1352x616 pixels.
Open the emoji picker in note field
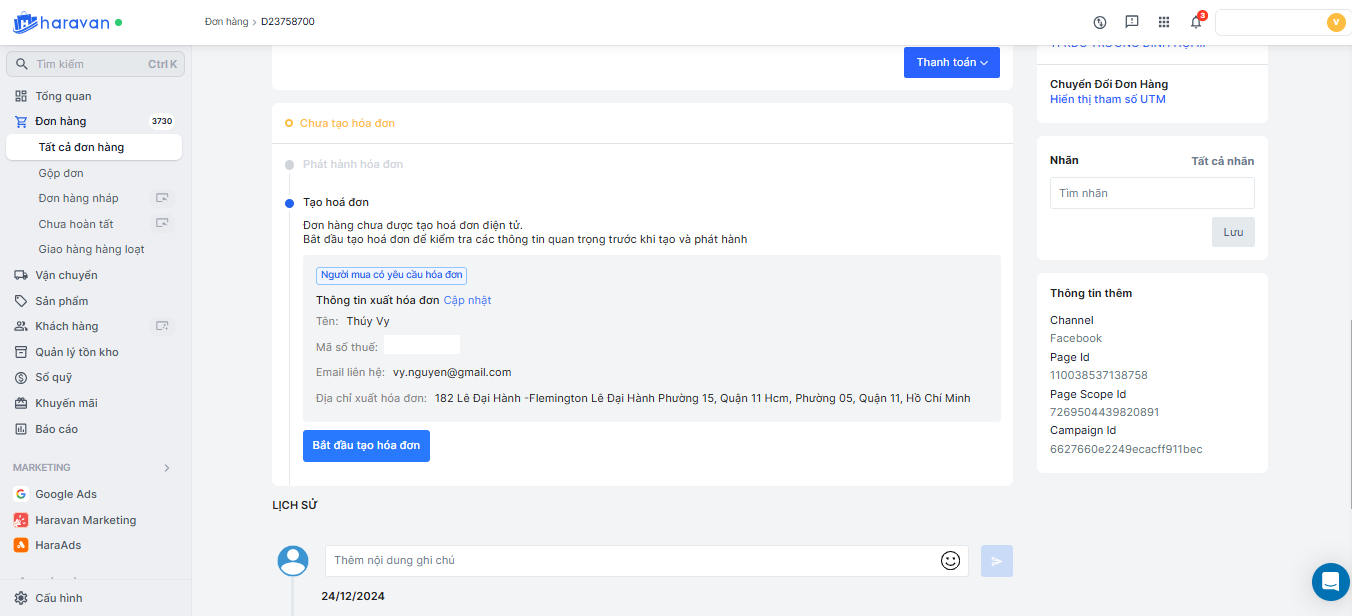tap(950, 561)
